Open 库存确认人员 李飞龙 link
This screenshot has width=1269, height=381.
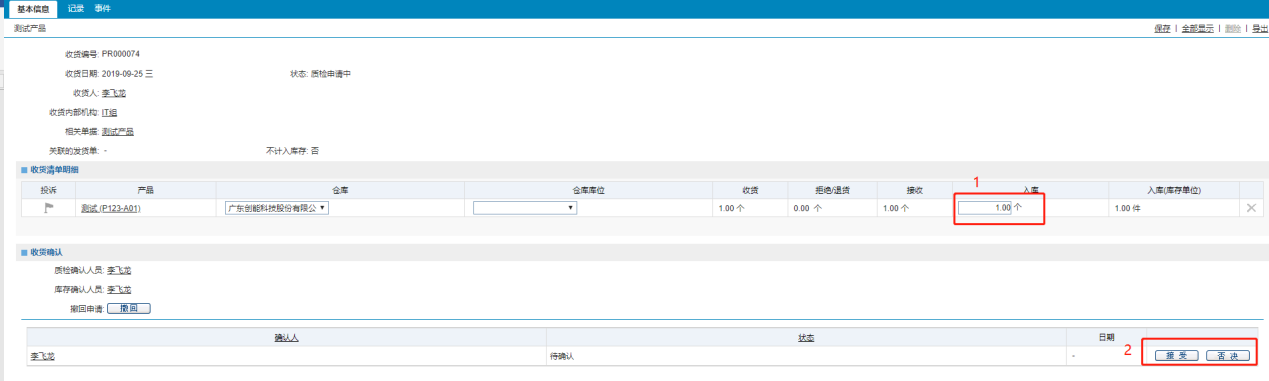tap(119, 289)
